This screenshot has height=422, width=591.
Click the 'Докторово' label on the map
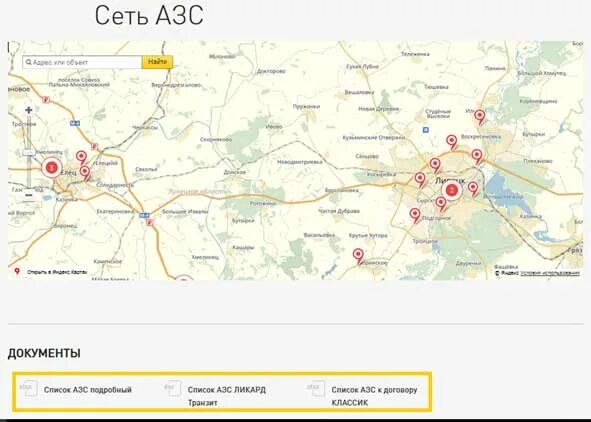pos(271,71)
